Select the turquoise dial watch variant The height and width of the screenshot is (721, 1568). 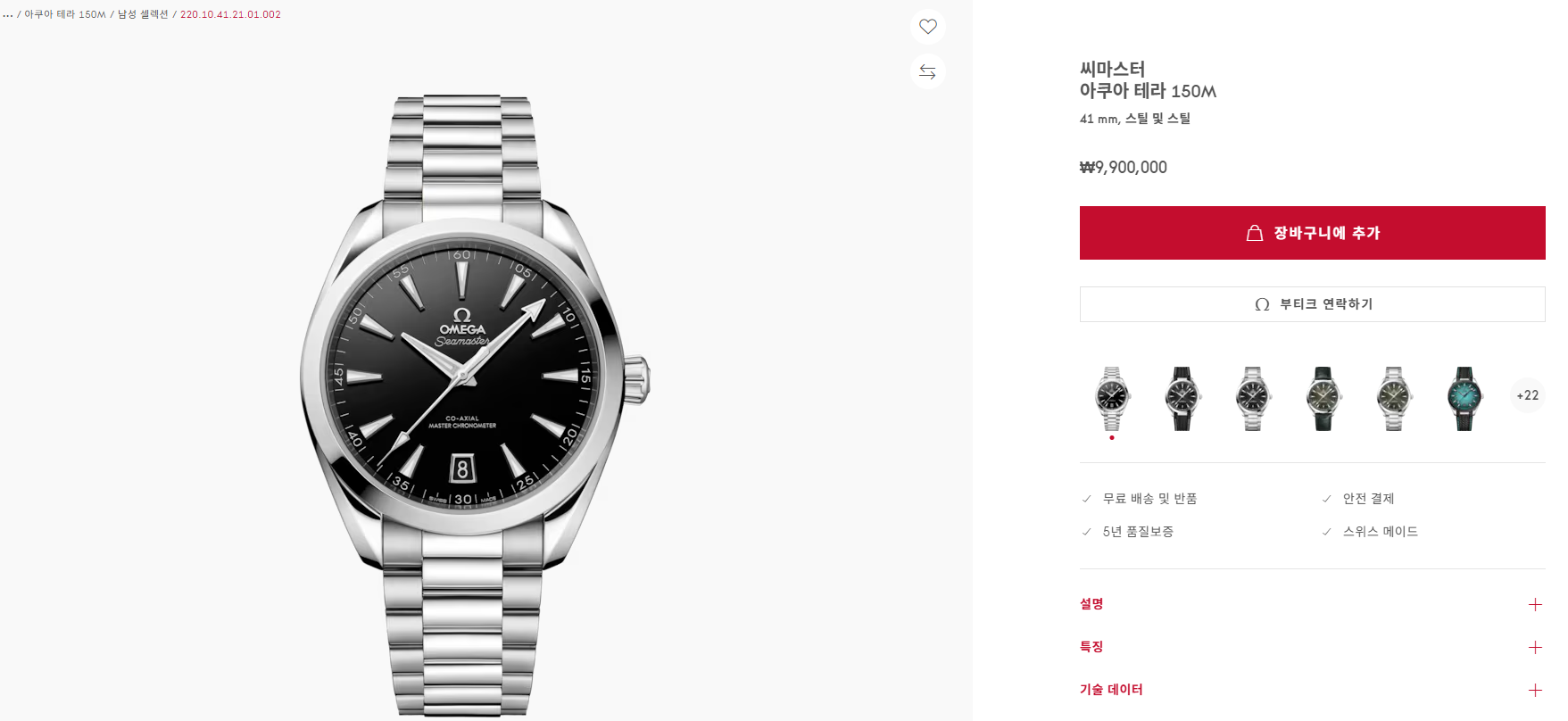point(1464,398)
